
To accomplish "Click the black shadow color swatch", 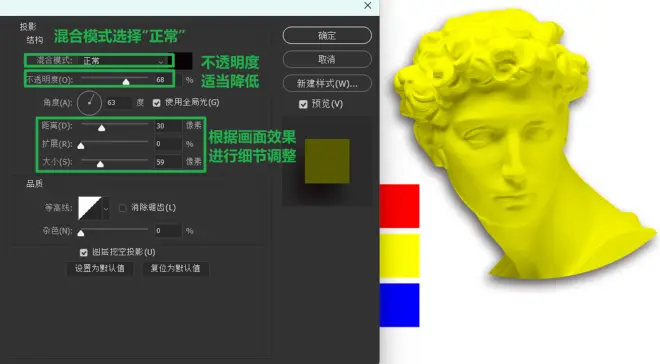I will pyautogui.click(x=184, y=61).
